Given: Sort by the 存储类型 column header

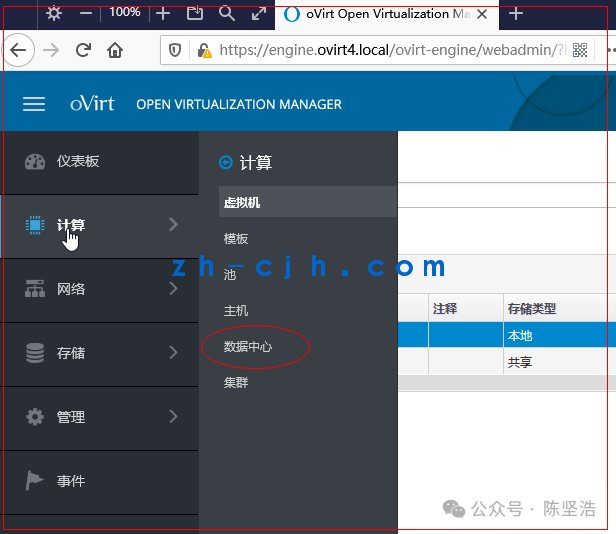Looking at the screenshot, I should coord(560,308).
